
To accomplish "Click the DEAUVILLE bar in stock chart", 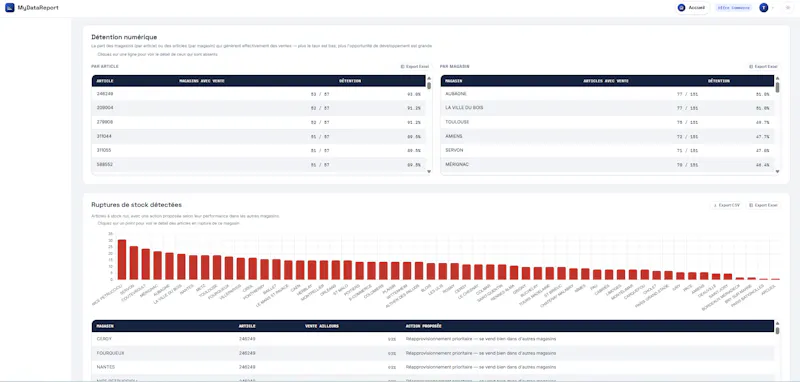I will [x=716, y=276].
